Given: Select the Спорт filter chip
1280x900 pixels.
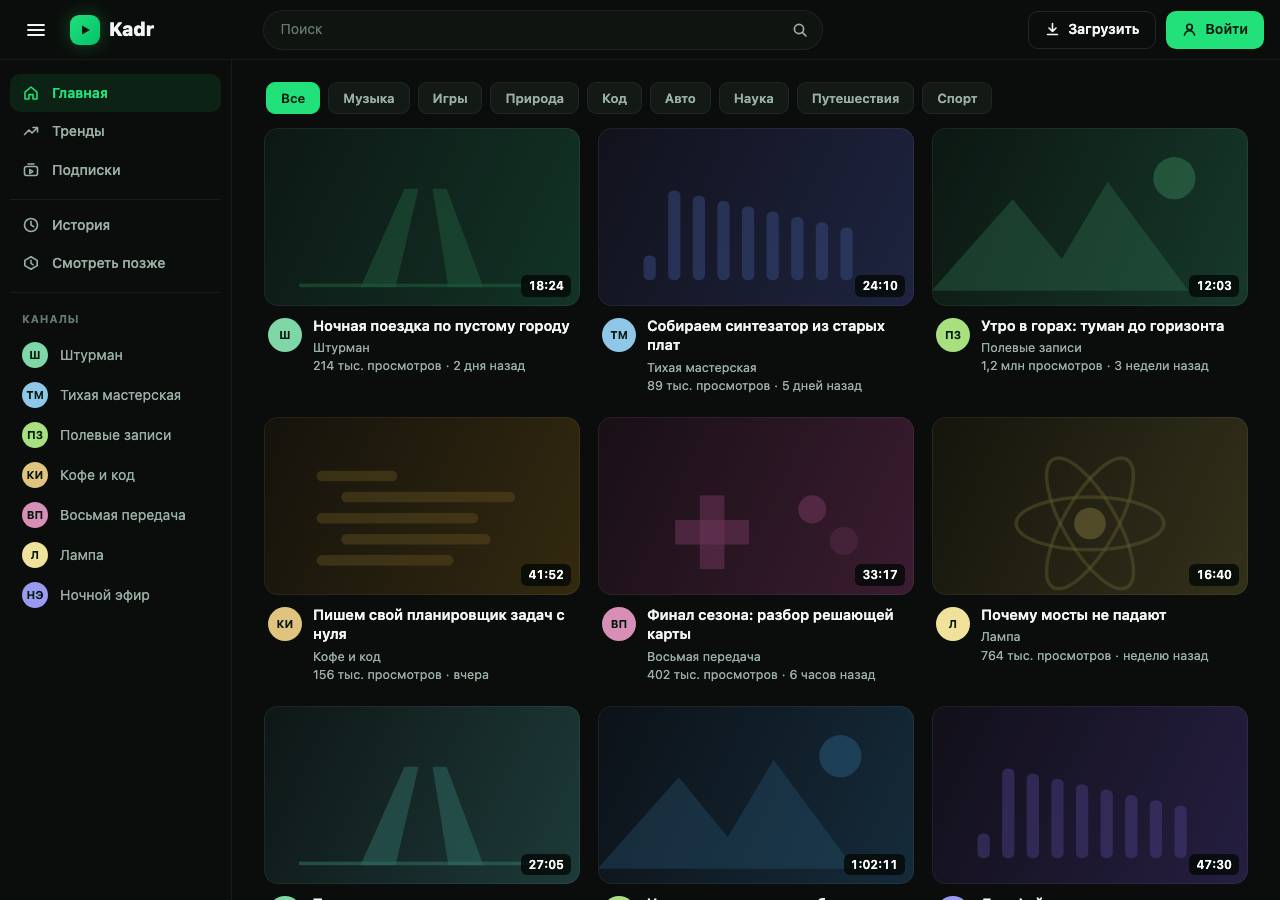Looking at the screenshot, I should (957, 98).
